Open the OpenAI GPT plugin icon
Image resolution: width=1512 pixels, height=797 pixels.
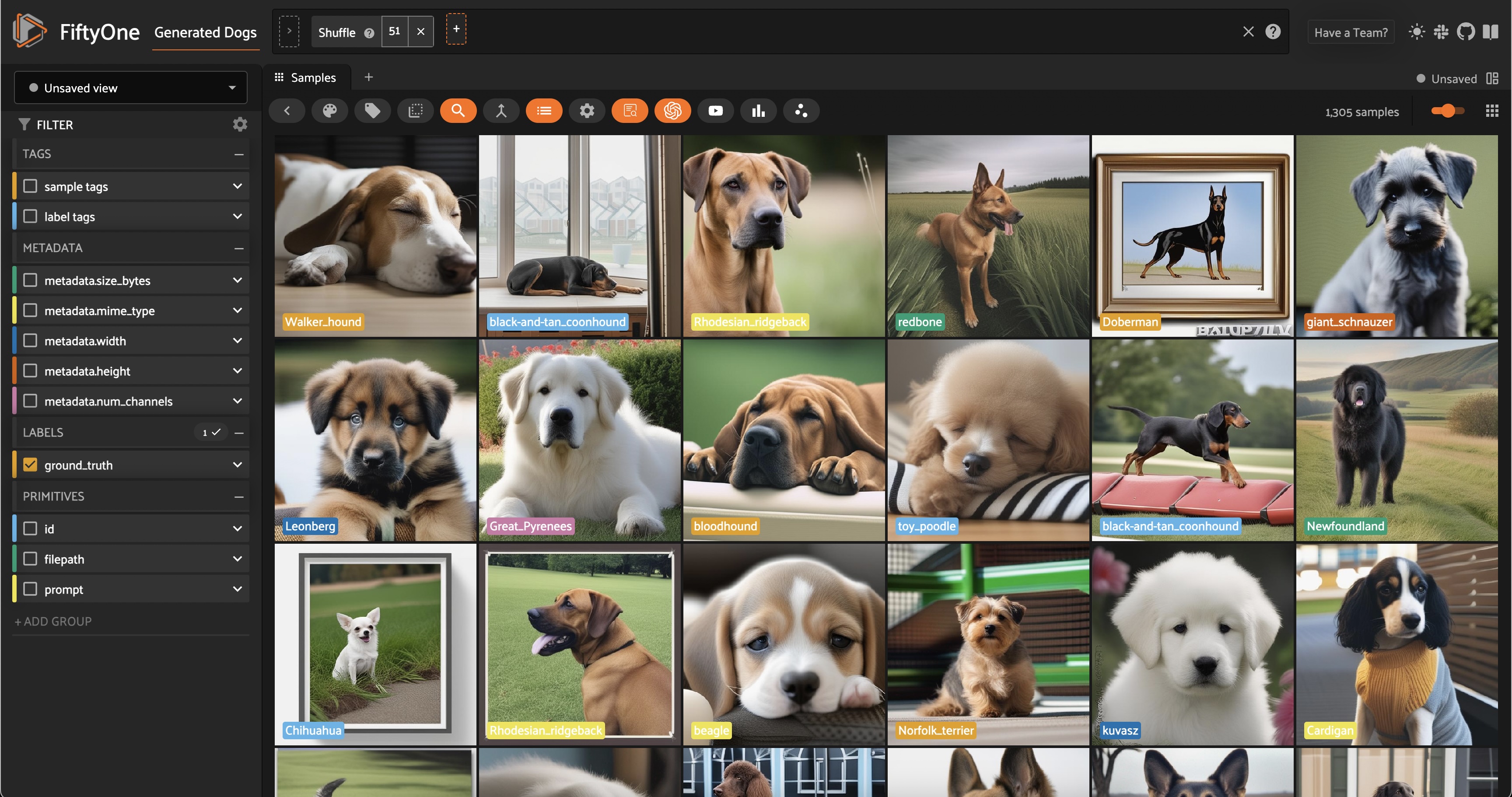(x=672, y=111)
